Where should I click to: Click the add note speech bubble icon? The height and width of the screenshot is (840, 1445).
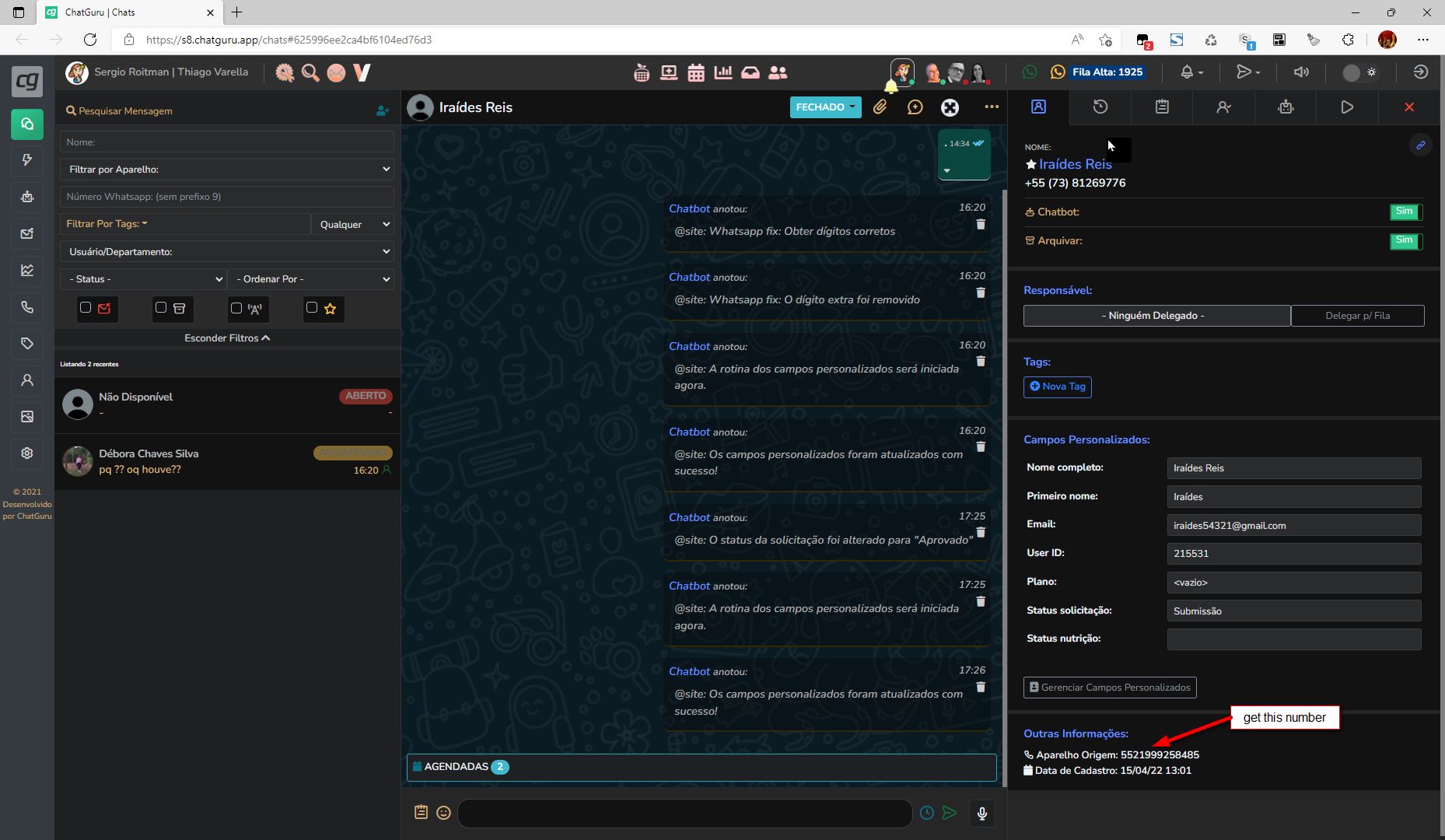[915, 107]
